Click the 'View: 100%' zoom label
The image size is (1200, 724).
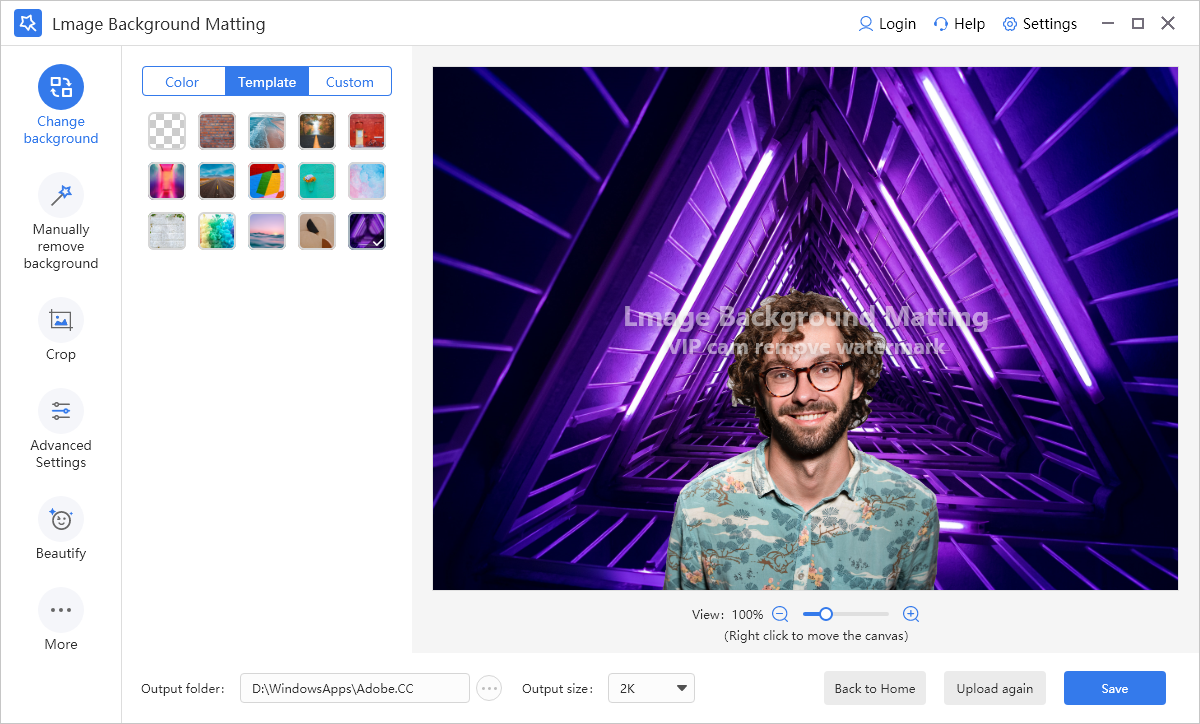tap(727, 614)
